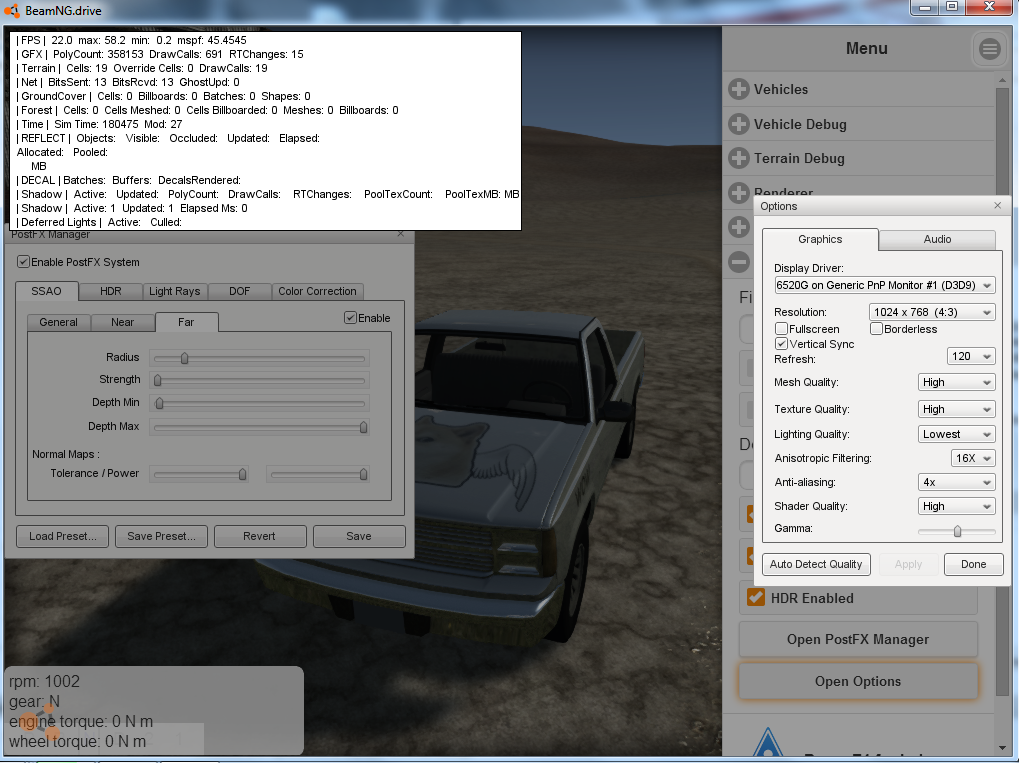Click the Radius slider handle
Screen dimensions: 1019x763
tap(185, 358)
